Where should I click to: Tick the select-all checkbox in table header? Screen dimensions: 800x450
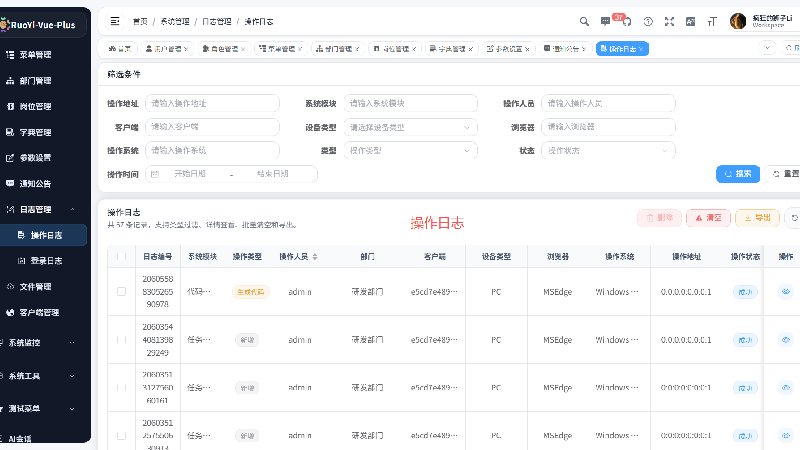pyautogui.click(x=121, y=256)
